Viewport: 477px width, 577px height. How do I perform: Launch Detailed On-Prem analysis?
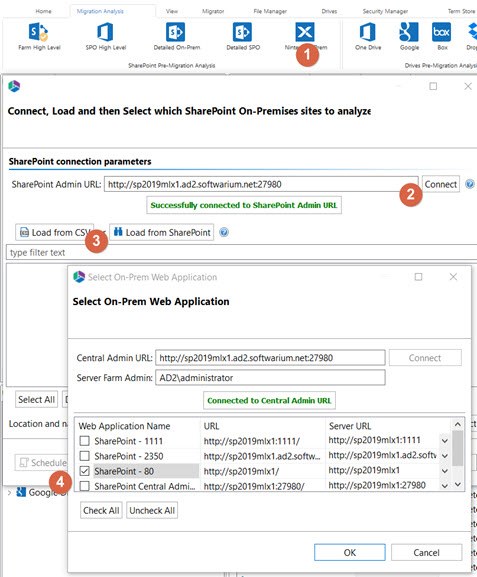coord(177,36)
